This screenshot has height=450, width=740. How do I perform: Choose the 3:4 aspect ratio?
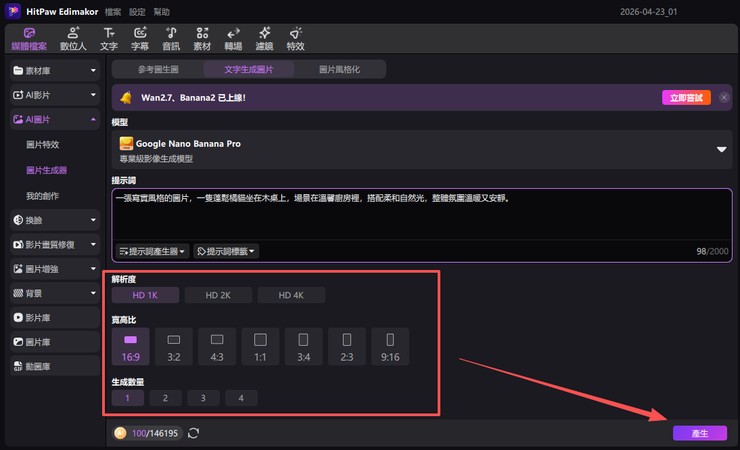[303, 347]
